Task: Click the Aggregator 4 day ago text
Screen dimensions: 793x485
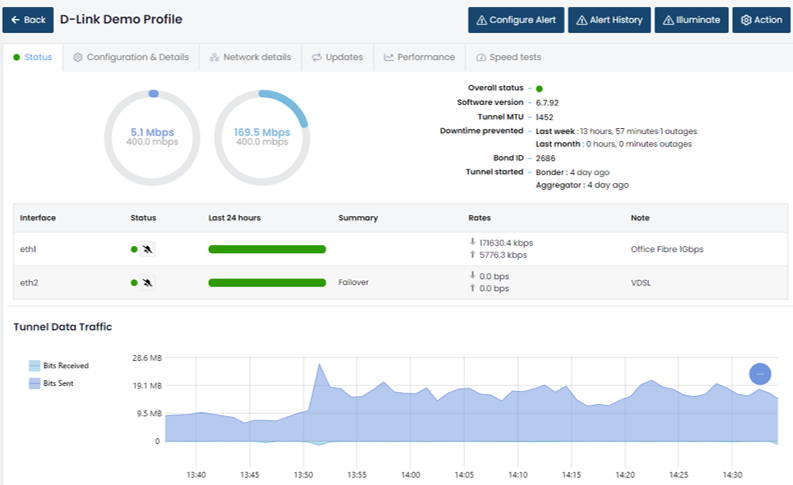Action: click(x=582, y=185)
